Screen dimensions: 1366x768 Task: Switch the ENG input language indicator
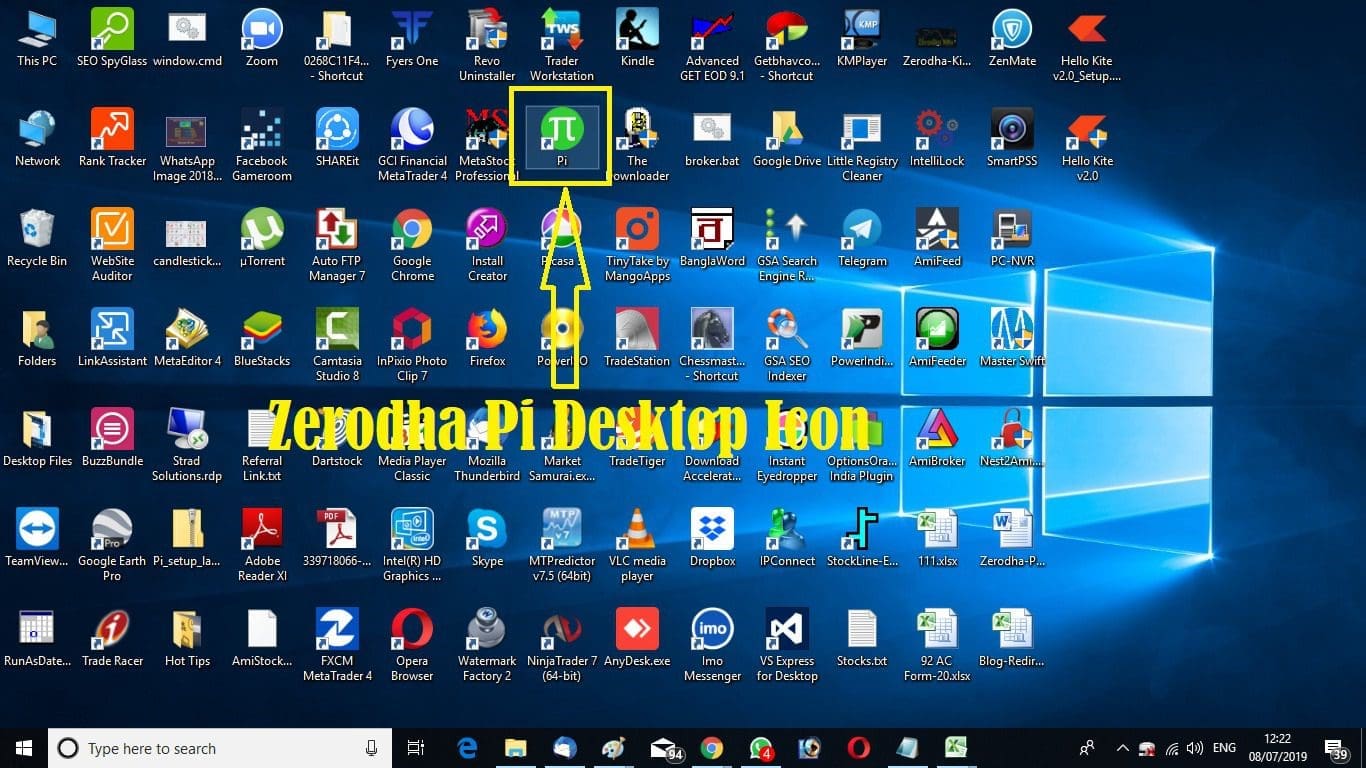point(1224,748)
